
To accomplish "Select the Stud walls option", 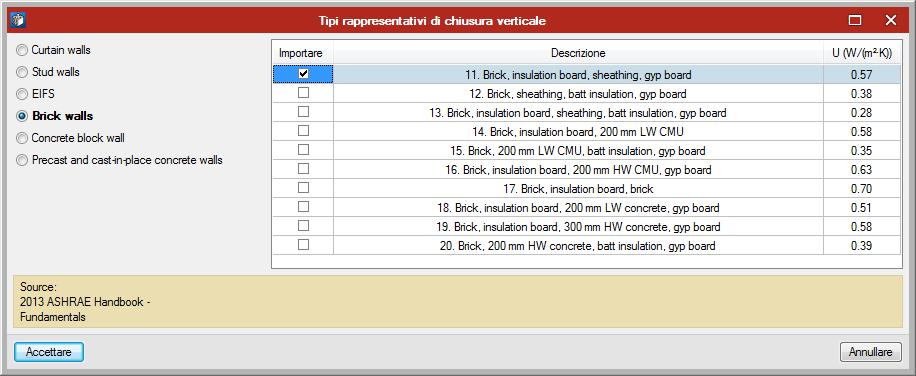I will (x=48, y=72).
